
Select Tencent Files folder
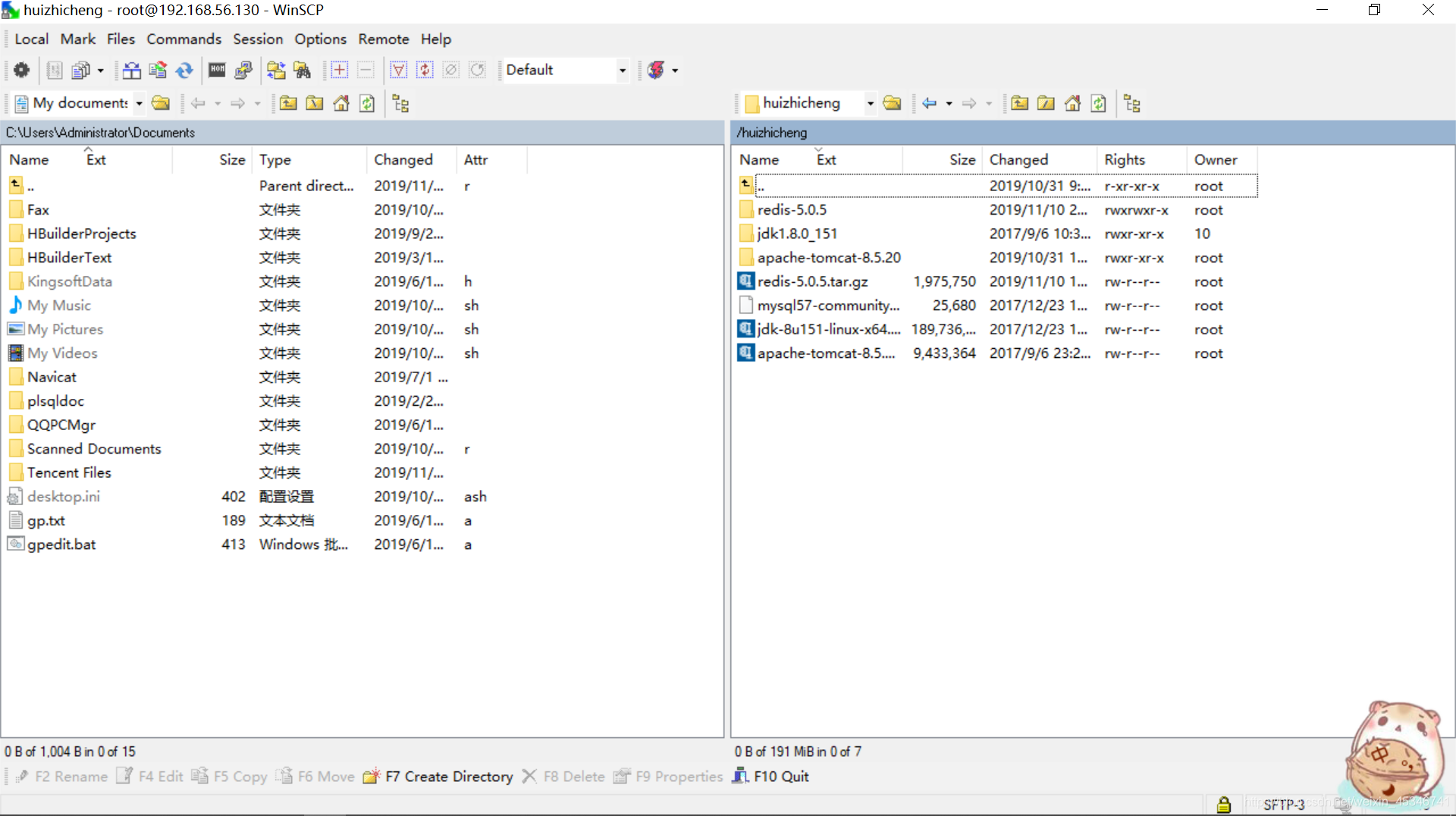pos(69,472)
